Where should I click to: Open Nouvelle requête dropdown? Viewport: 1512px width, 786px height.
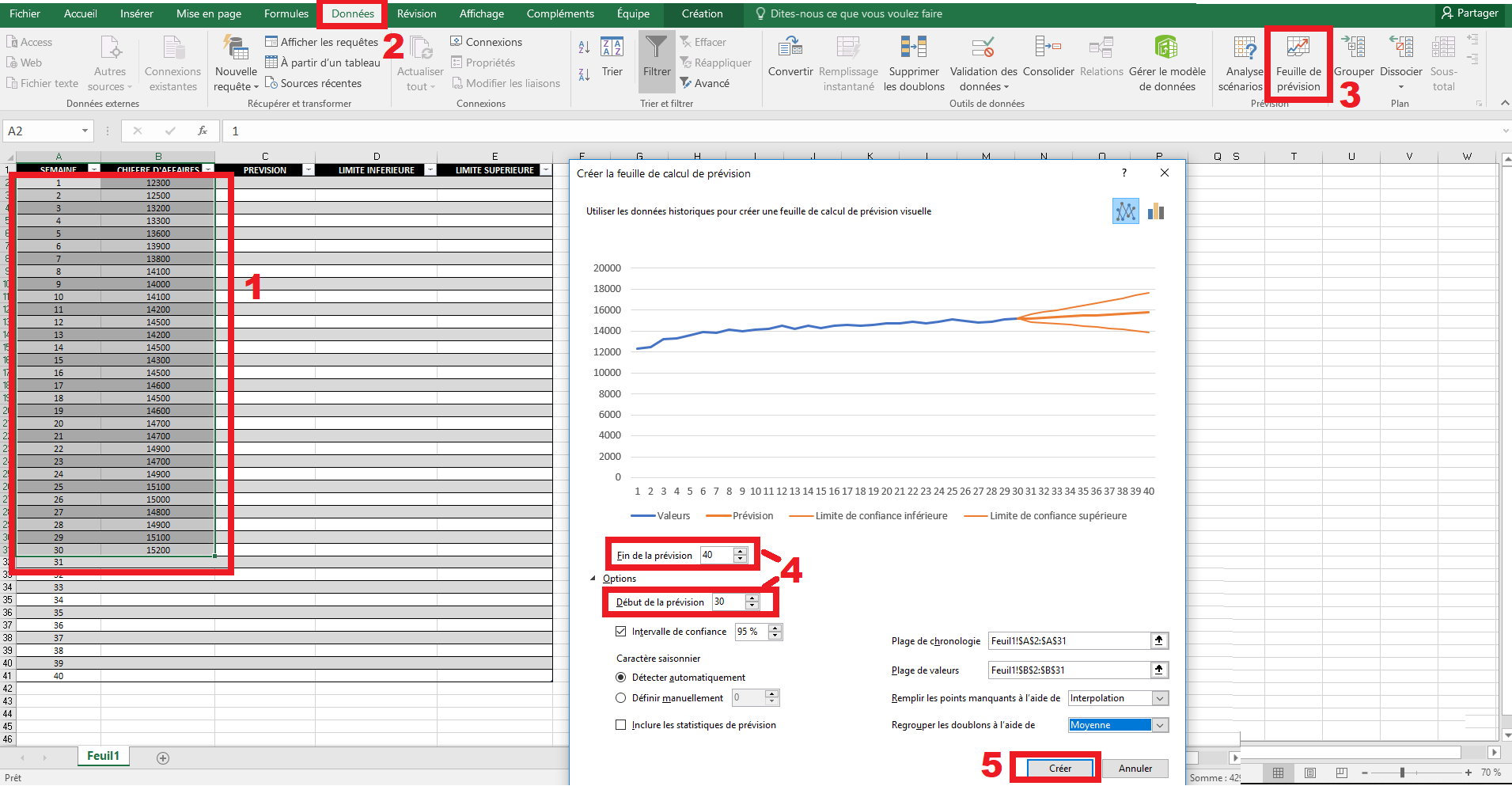tap(236, 78)
